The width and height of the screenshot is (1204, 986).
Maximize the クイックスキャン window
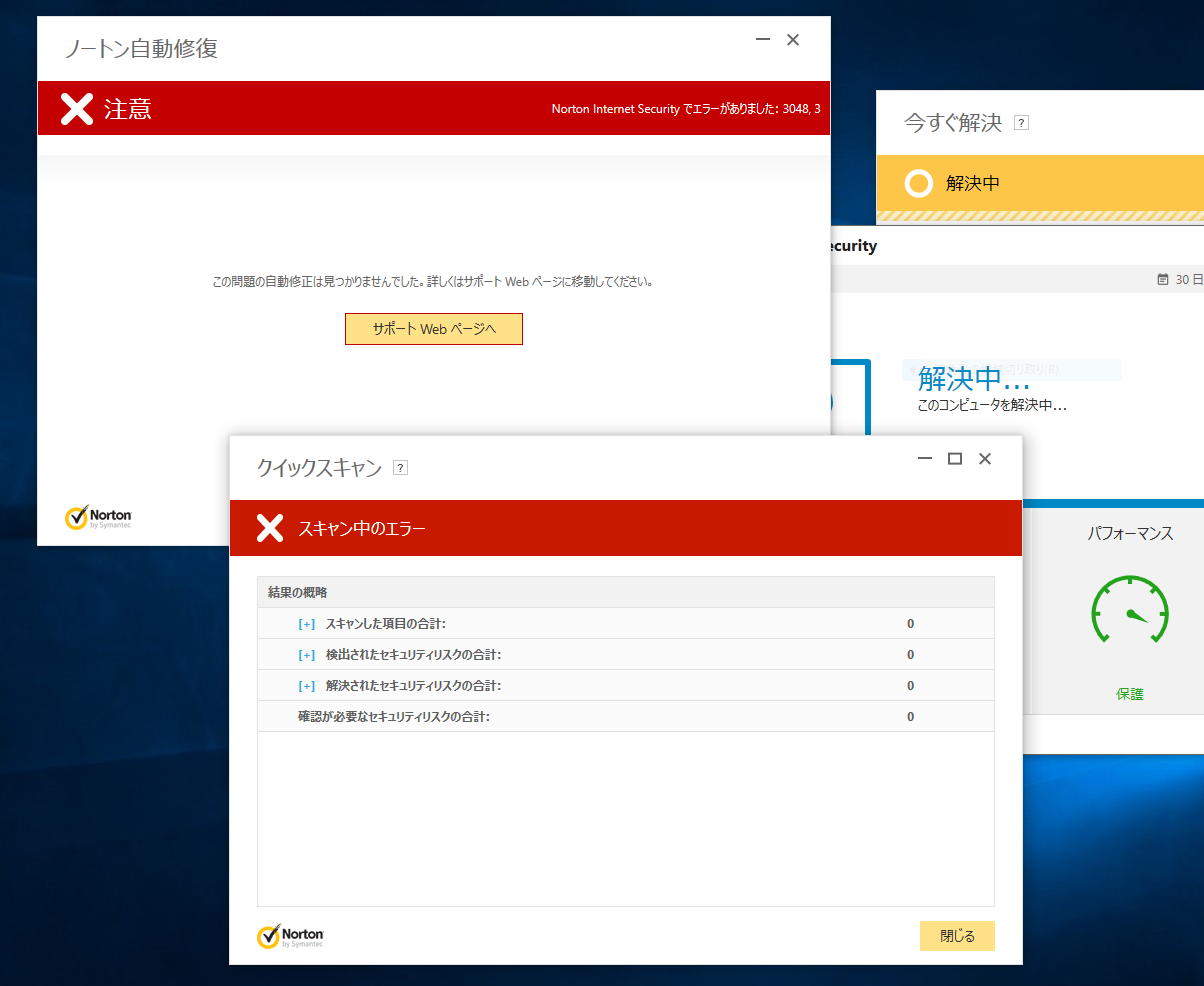tap(955, 458)
